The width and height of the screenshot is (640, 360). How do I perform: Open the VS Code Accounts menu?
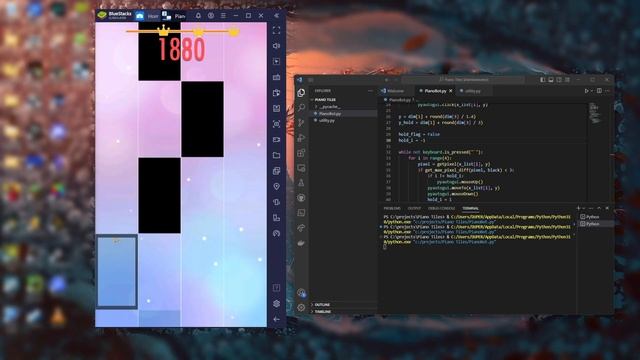[x=301, y=292]
